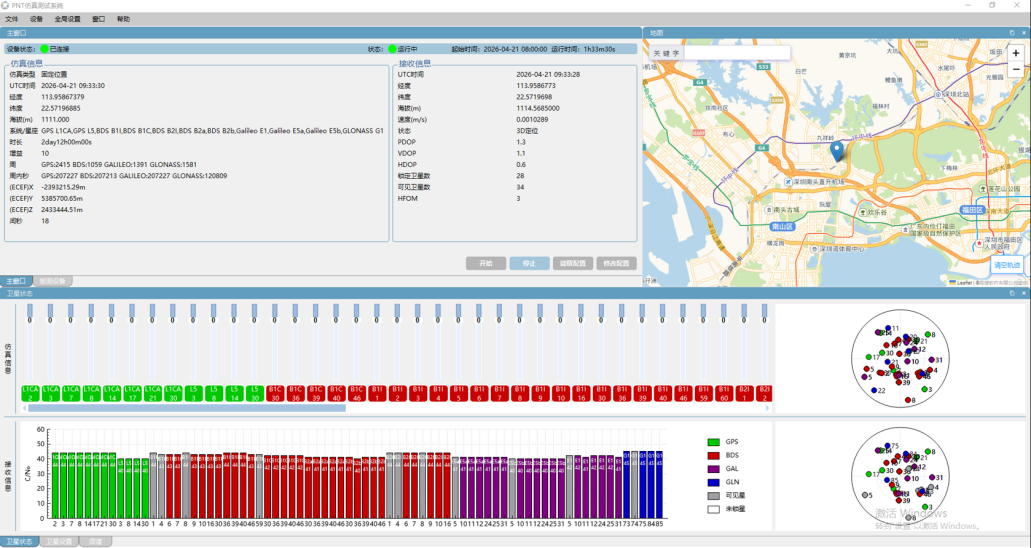Screen dimensions: 1031x548
Task: Click the green 运行中 running status indicator
Action: click(393, 49)
